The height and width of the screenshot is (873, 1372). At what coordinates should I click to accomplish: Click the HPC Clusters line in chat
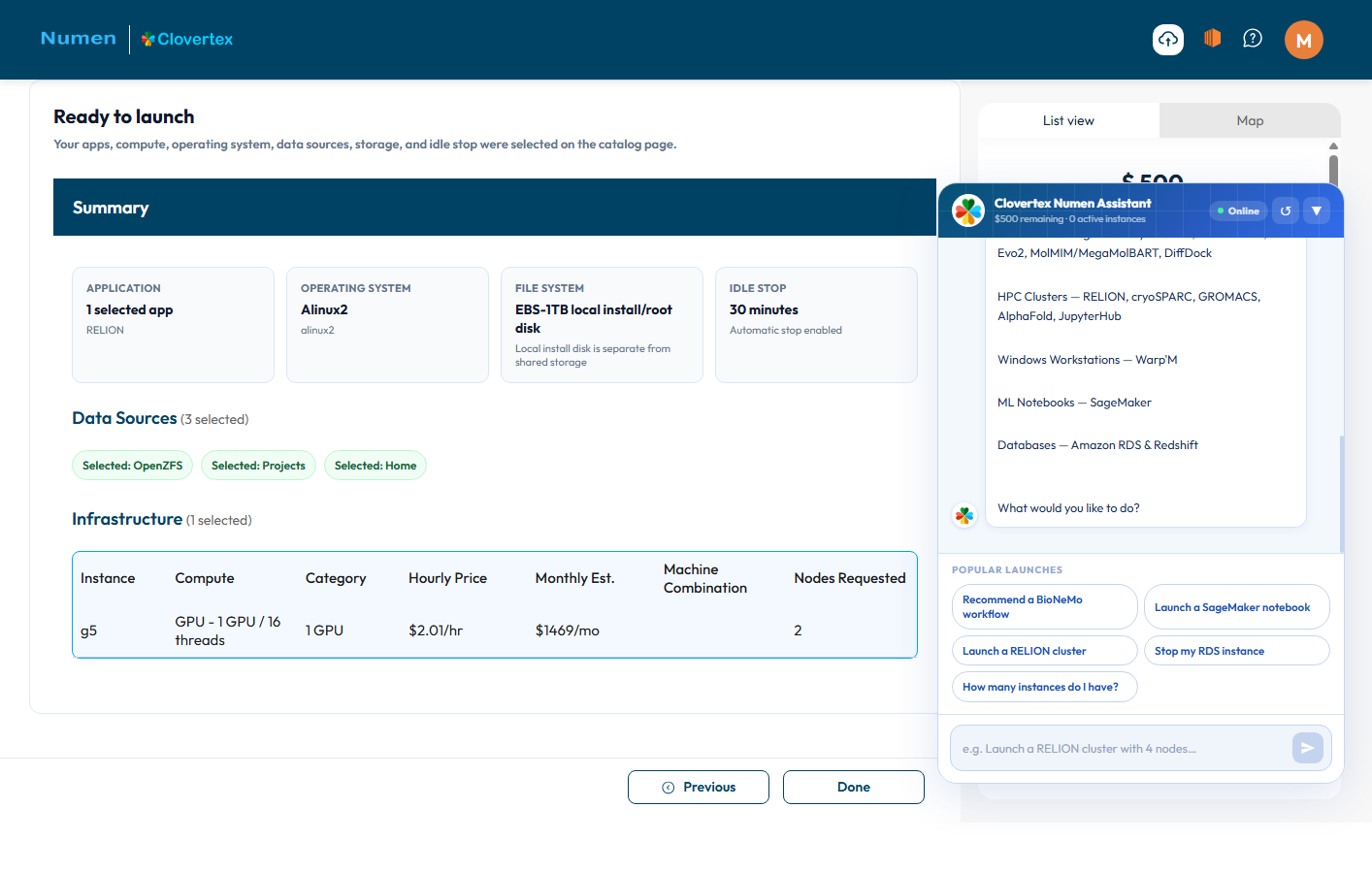(x=1129, y=307)
